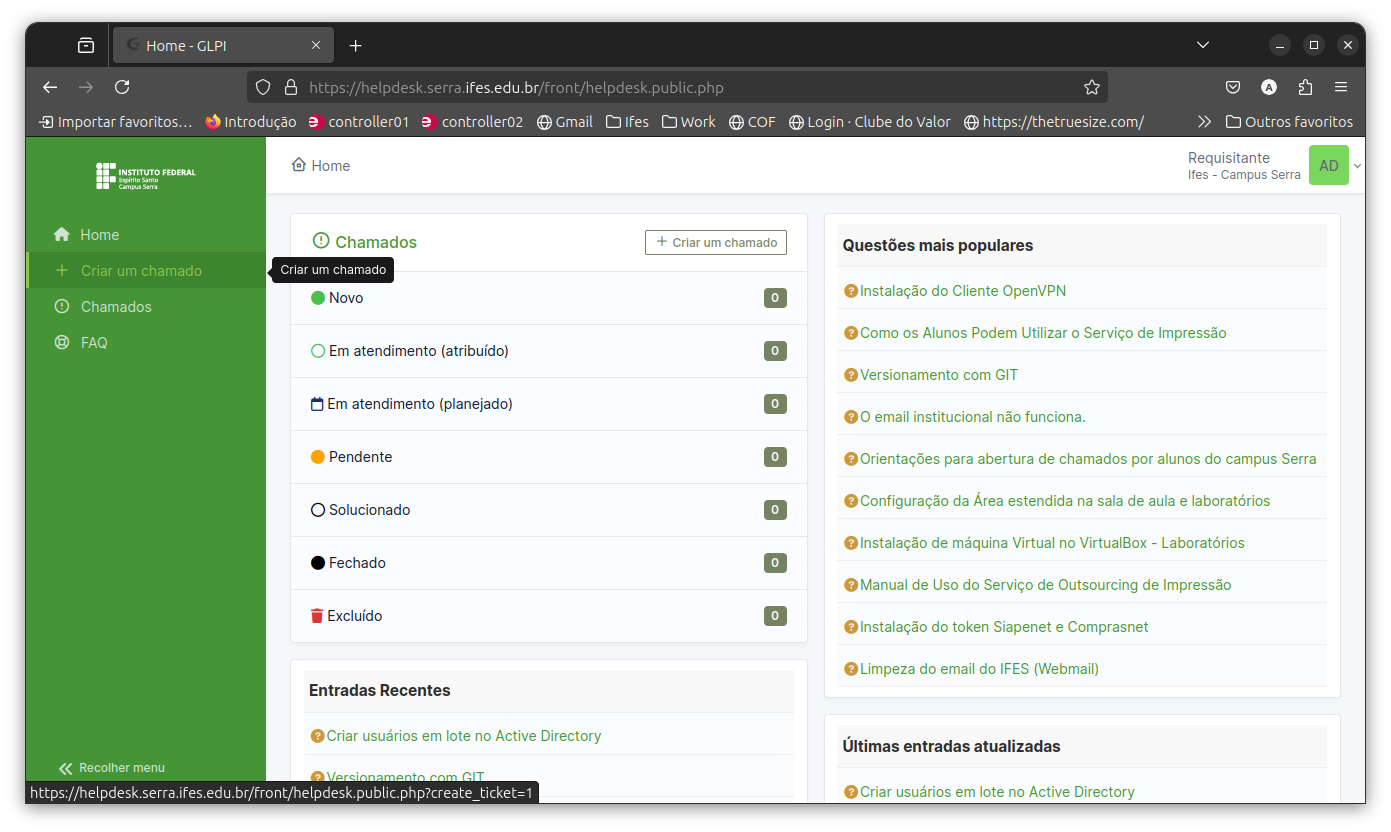Click the address bar URL field
The image size is (1391, 832).
(680, 87)
